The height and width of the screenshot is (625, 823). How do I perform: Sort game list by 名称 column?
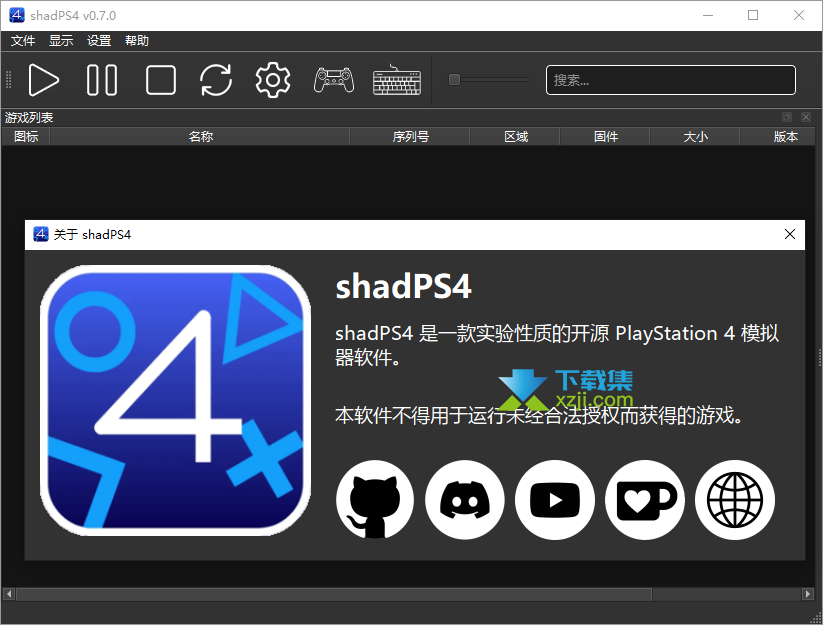pos(200,137)
